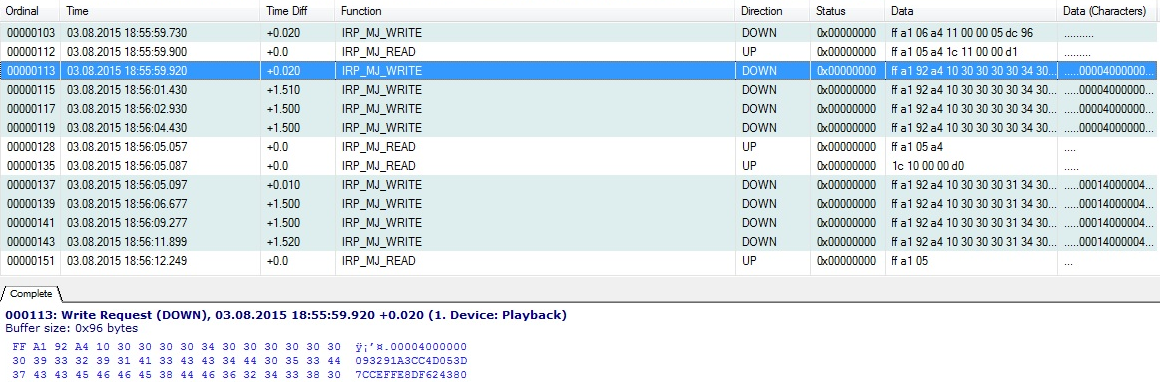Select row with ordinal 00000103
The width and height of the screenshot is (1160, 382).
point(580,33)
